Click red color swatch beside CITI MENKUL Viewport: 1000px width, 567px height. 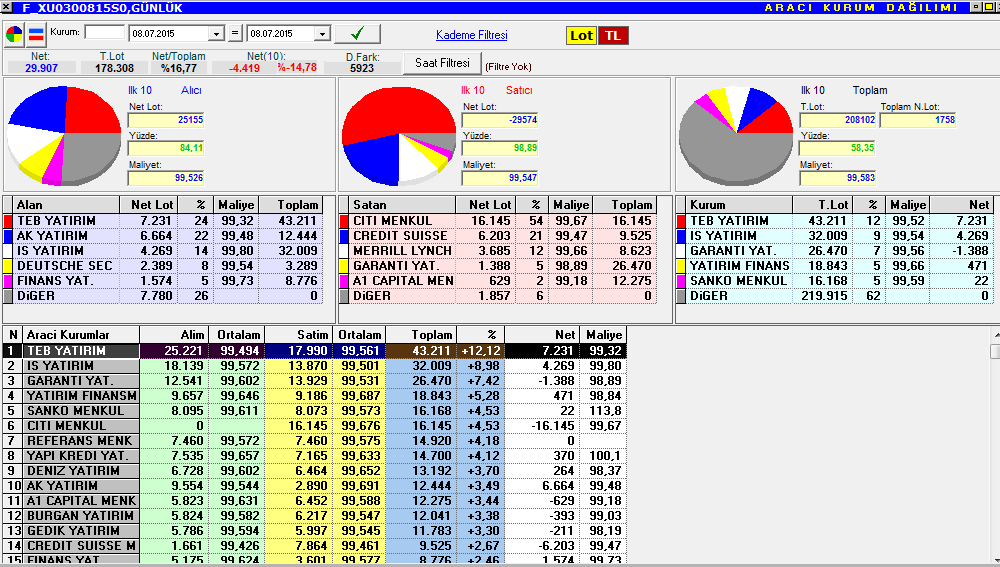(x=344, y=221)
